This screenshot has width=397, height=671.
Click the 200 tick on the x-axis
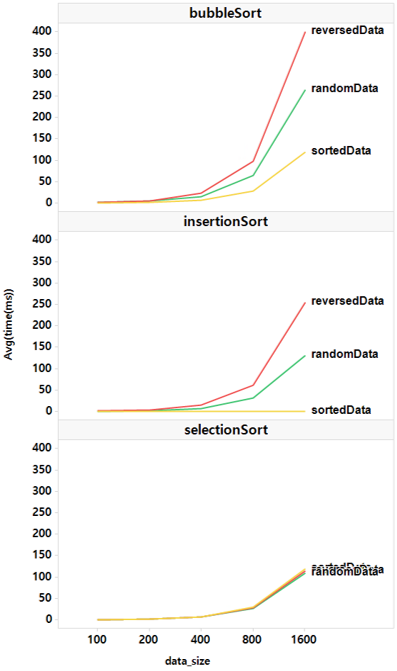(149, 640)
